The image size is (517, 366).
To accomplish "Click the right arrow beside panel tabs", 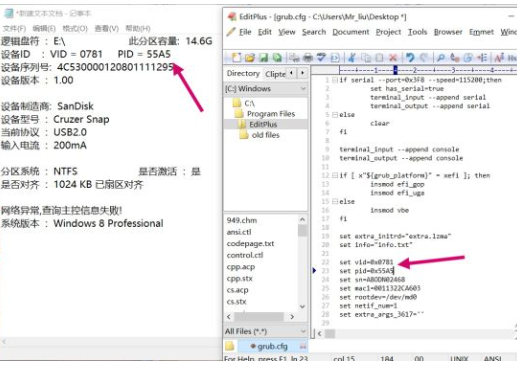I will point(302,72).
